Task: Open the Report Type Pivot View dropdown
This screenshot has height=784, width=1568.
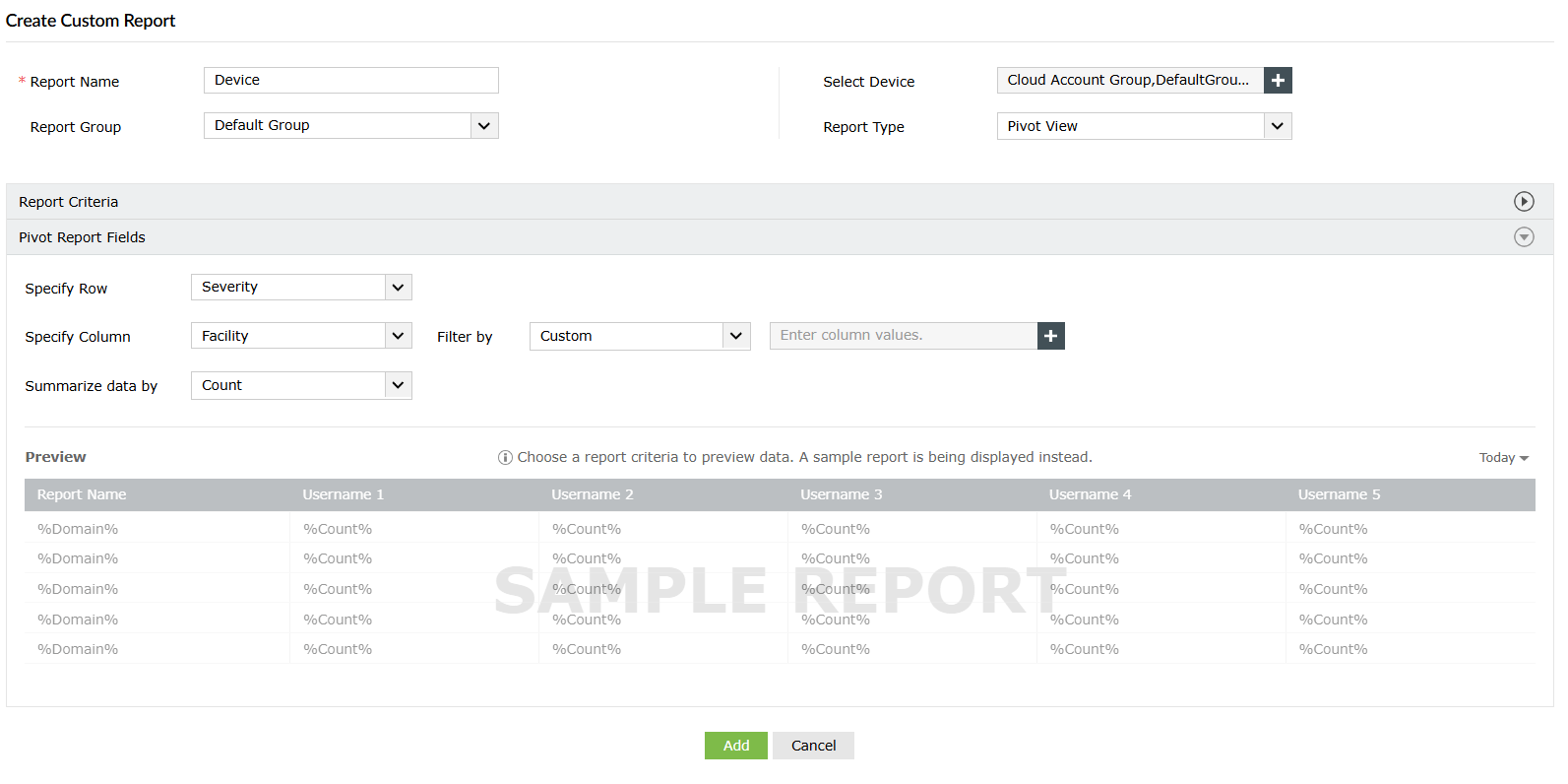Action: pos(1144,126)
